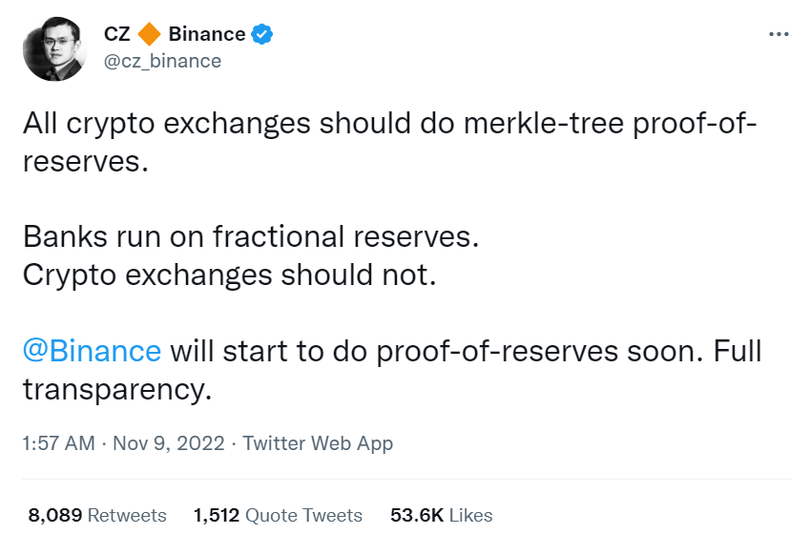Viewport: 810px width, 550px height.
Task: View the 1,512 Quote Tweets list
Action: [277, 515]
